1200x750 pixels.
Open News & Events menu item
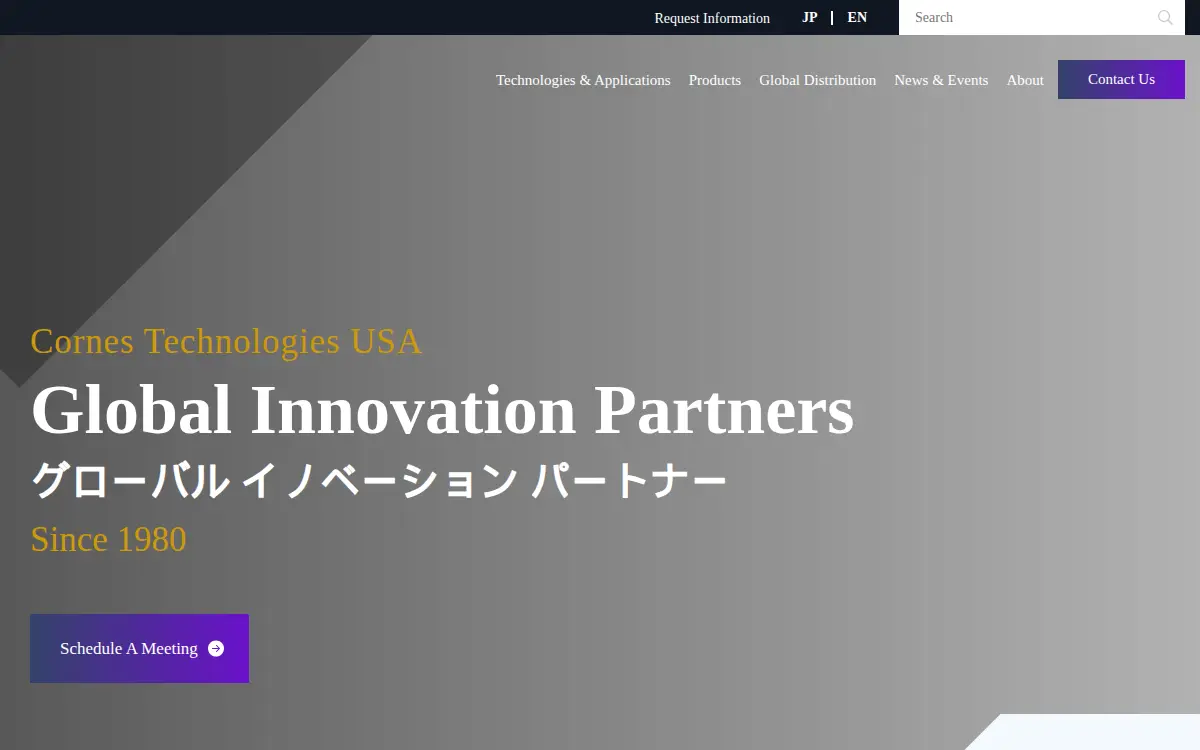941,80
